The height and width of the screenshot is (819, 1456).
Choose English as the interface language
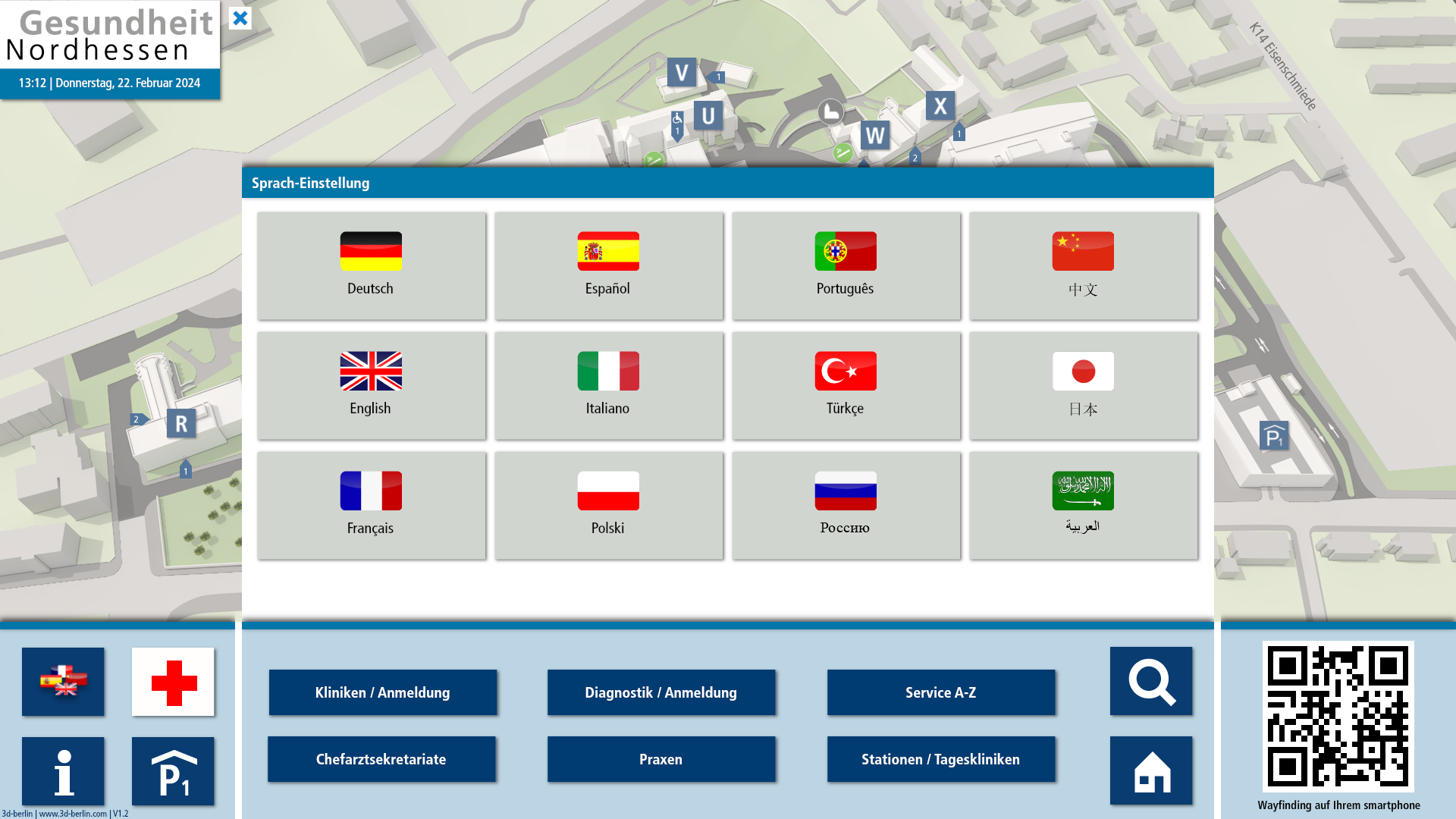click(371, 385)
